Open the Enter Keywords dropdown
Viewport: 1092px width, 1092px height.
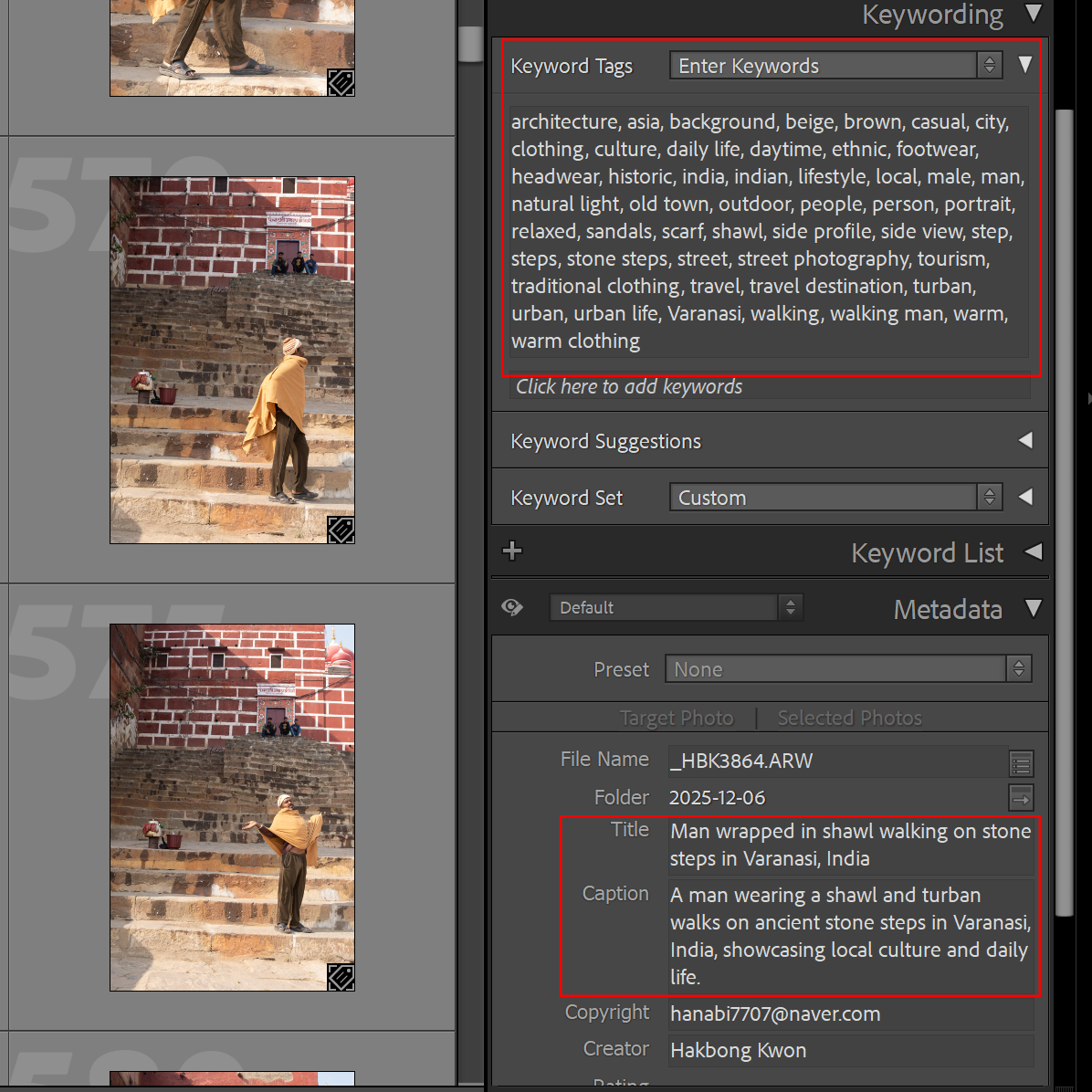[835, 66]
